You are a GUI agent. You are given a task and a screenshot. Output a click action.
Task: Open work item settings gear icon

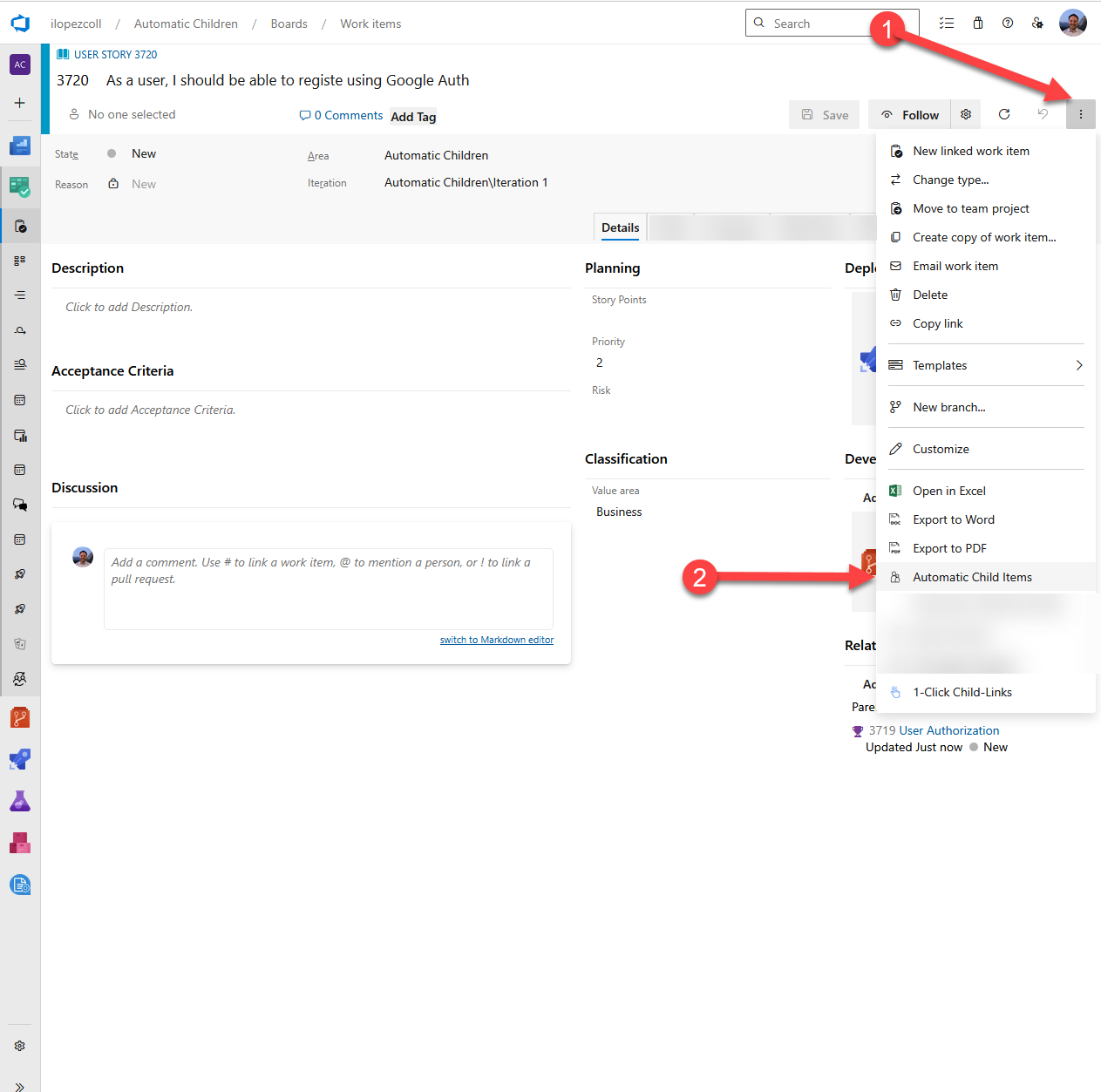966,114
